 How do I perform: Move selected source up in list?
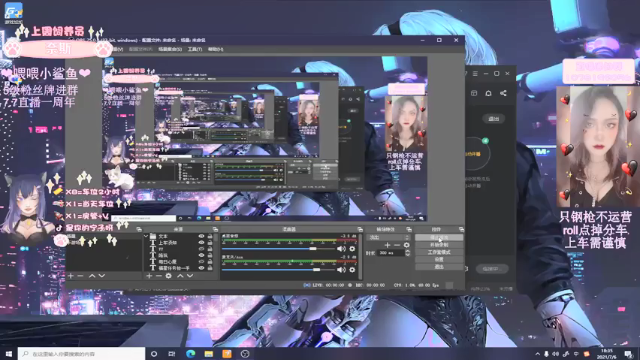click(180, 276)
